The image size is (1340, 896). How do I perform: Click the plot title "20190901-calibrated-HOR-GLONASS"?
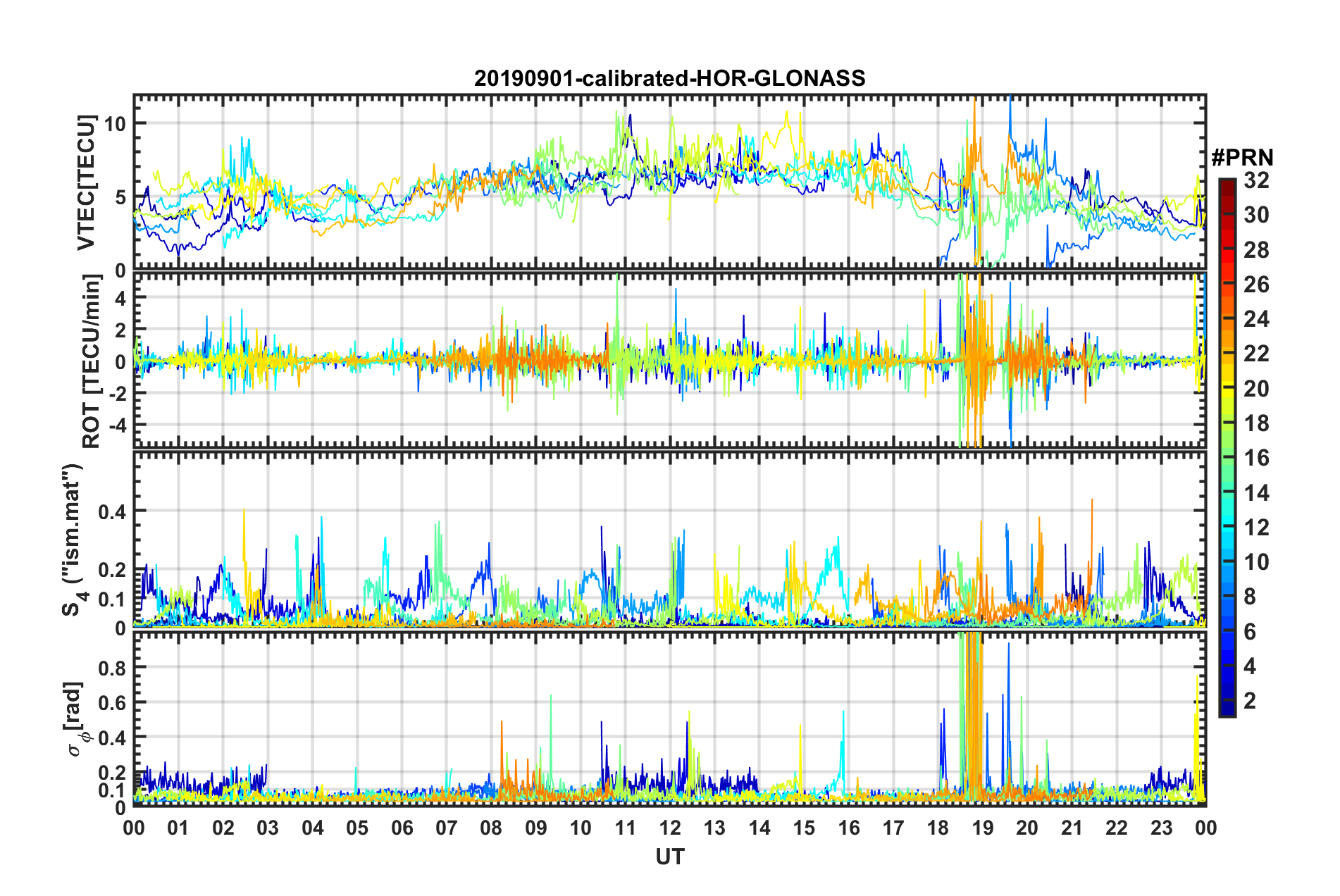click(669, 78)
